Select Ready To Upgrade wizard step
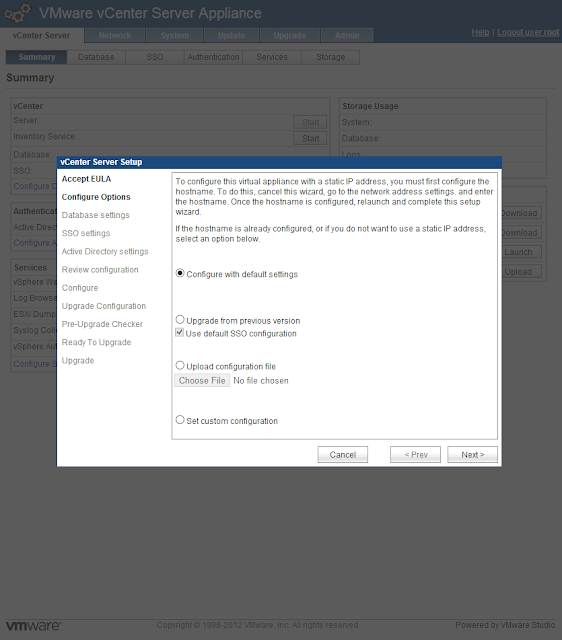The height and width of the screenshot is (640, 562). click(x=96, y=342)
